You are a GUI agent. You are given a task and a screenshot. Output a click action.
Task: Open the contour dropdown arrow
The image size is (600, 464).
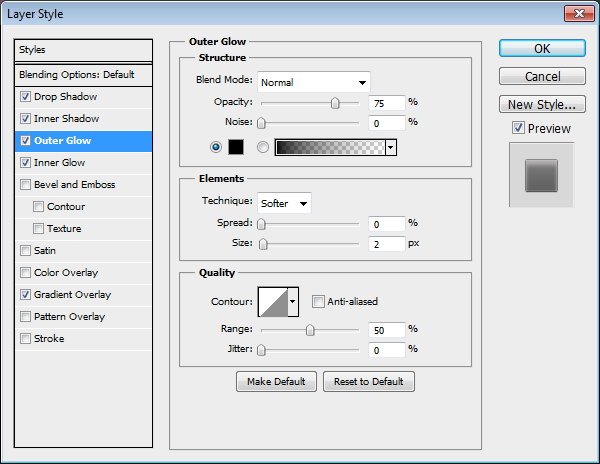(293, 300)
